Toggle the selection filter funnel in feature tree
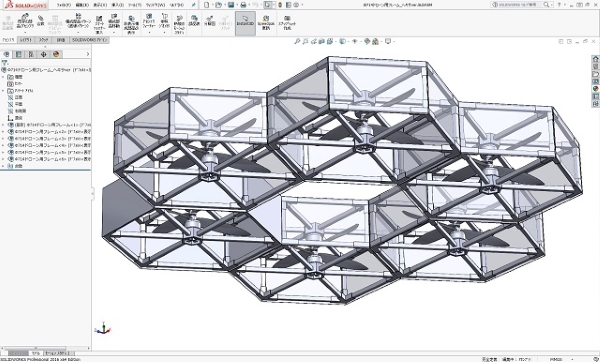 click(5, 63)
